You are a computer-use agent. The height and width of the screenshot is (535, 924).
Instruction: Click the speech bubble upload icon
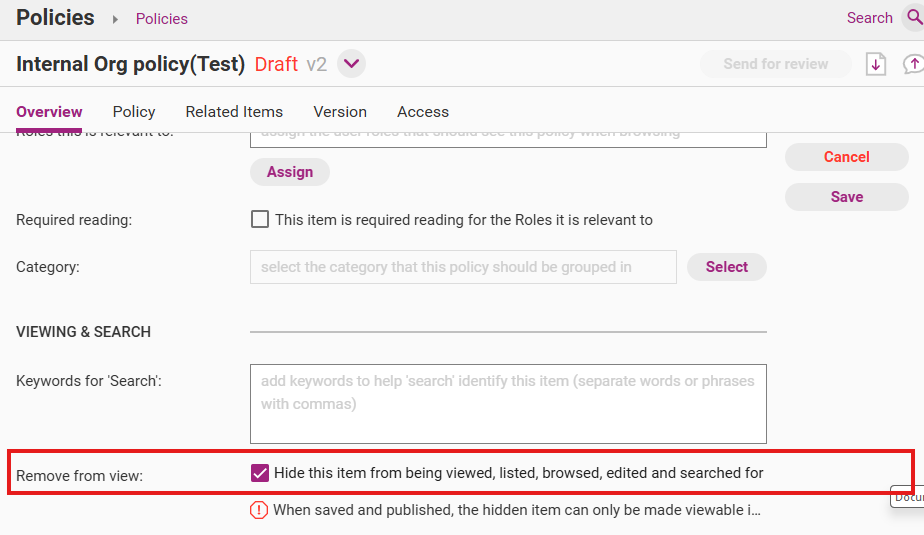coord(913,64)
